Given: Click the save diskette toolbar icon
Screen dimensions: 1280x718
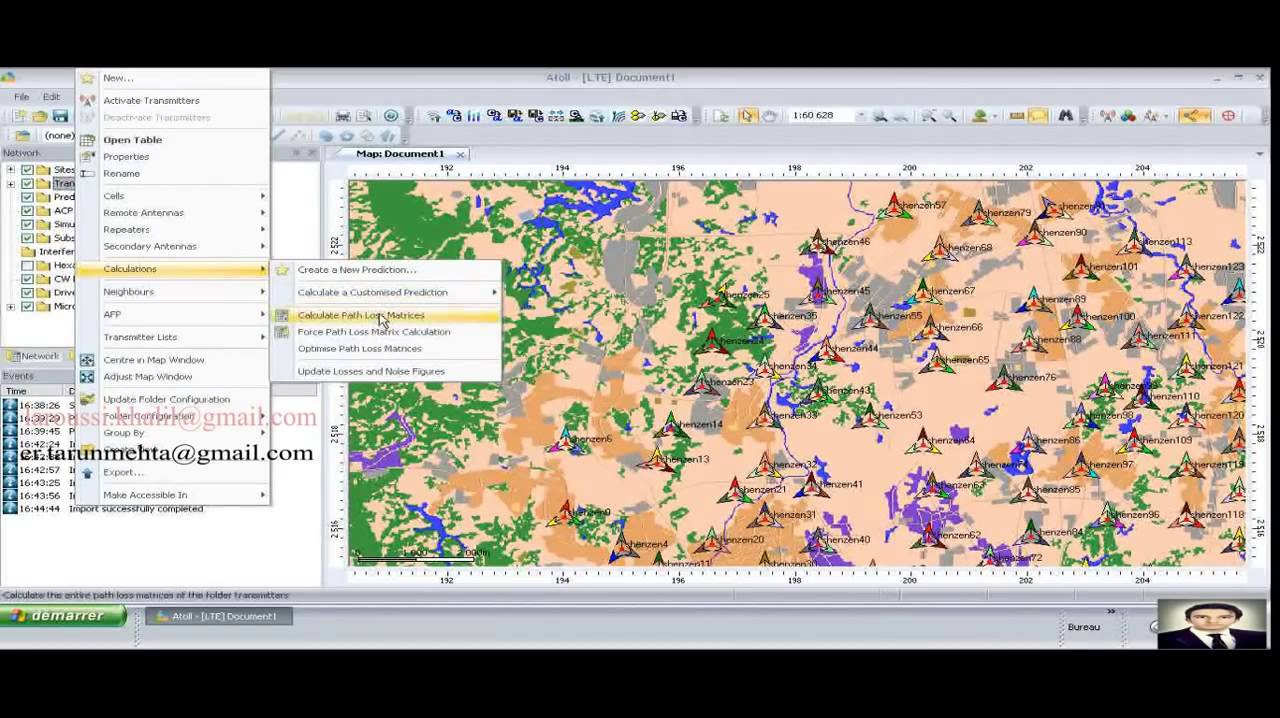Looking at the screenshot, I should point(60,116).
